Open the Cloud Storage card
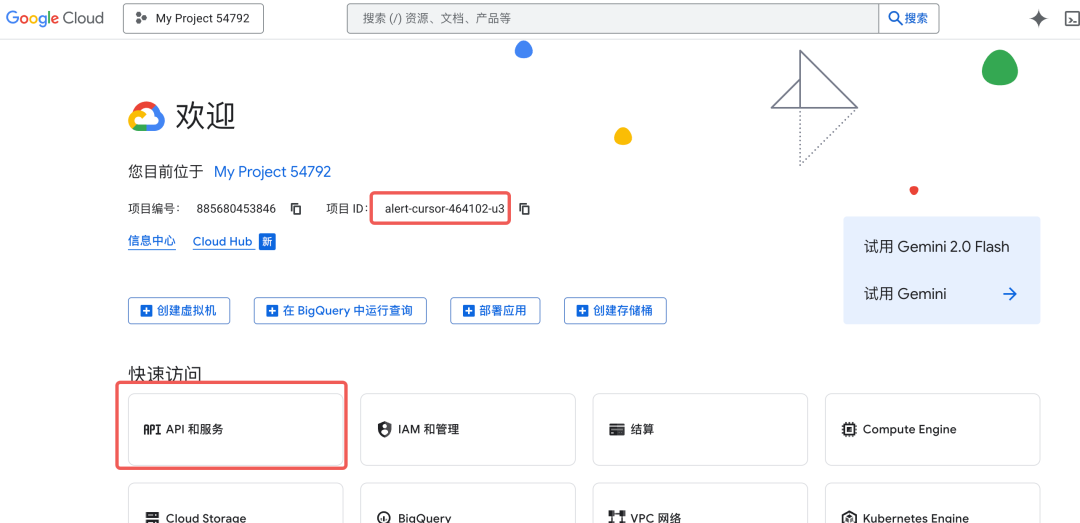 point(236,503)
